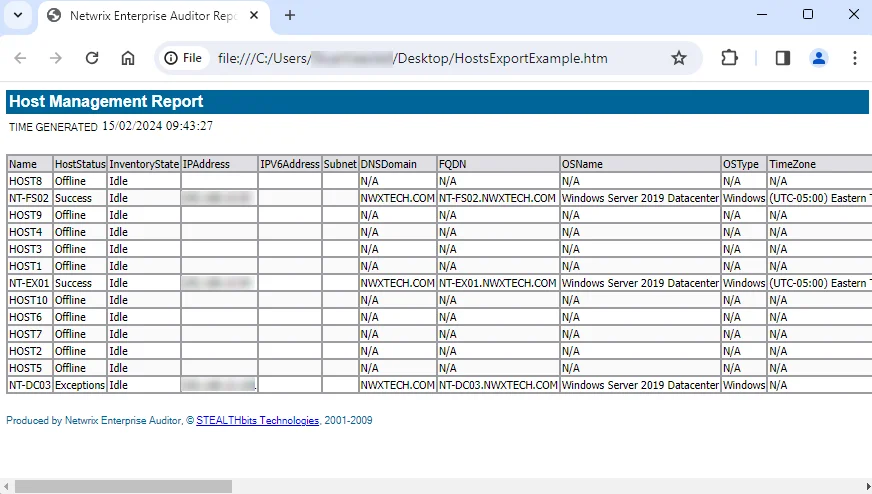Click the Success status for NT-FS02
872x494 pixels.
point(80,198)
